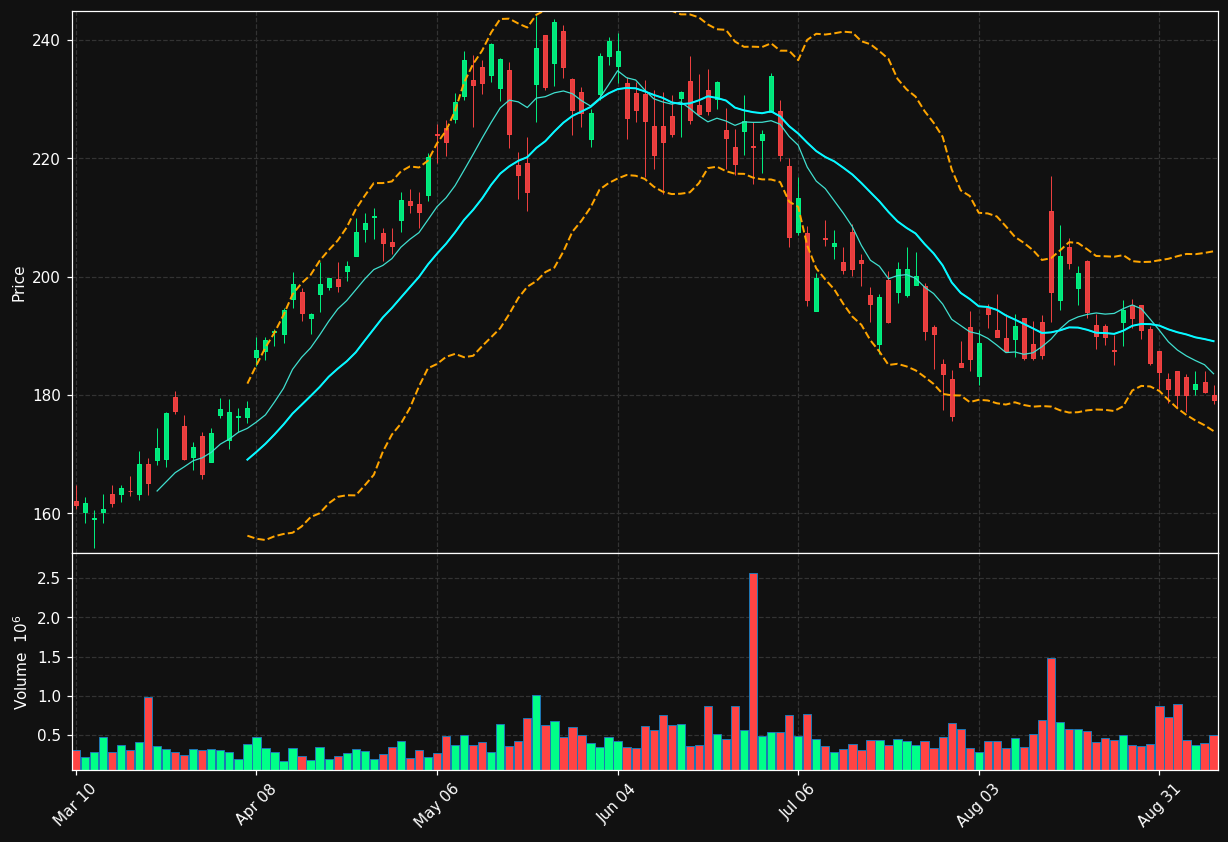Click the 0.5 volume tick label
The height and width of the screenshot is (842, 1228).
click(x=50, y=736)
